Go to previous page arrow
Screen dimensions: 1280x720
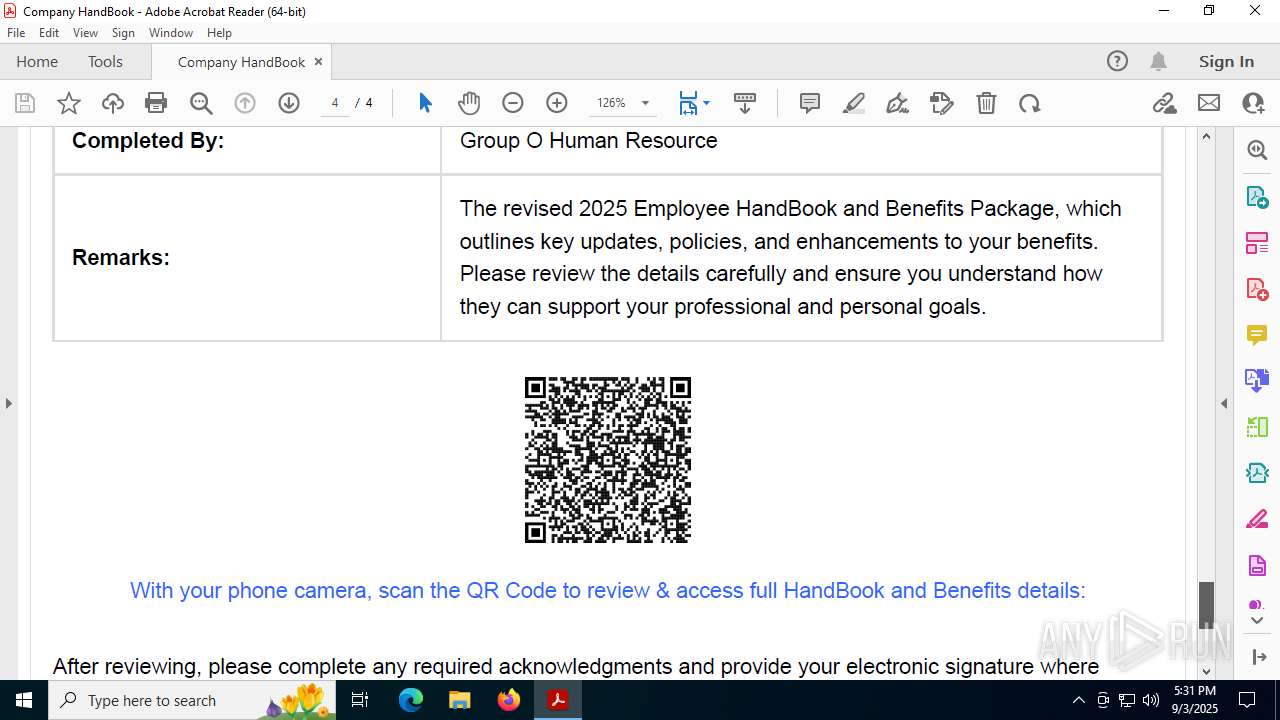point(245,103)
